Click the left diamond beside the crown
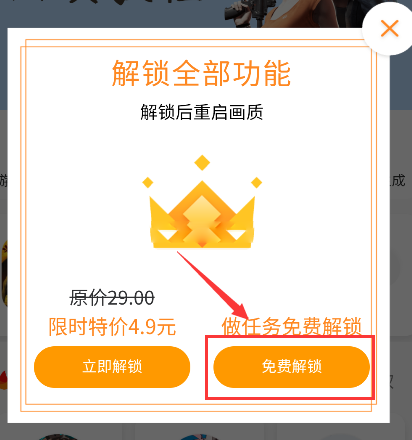The image size is (412, 440). pyautogui.click(x=148, y=183)
